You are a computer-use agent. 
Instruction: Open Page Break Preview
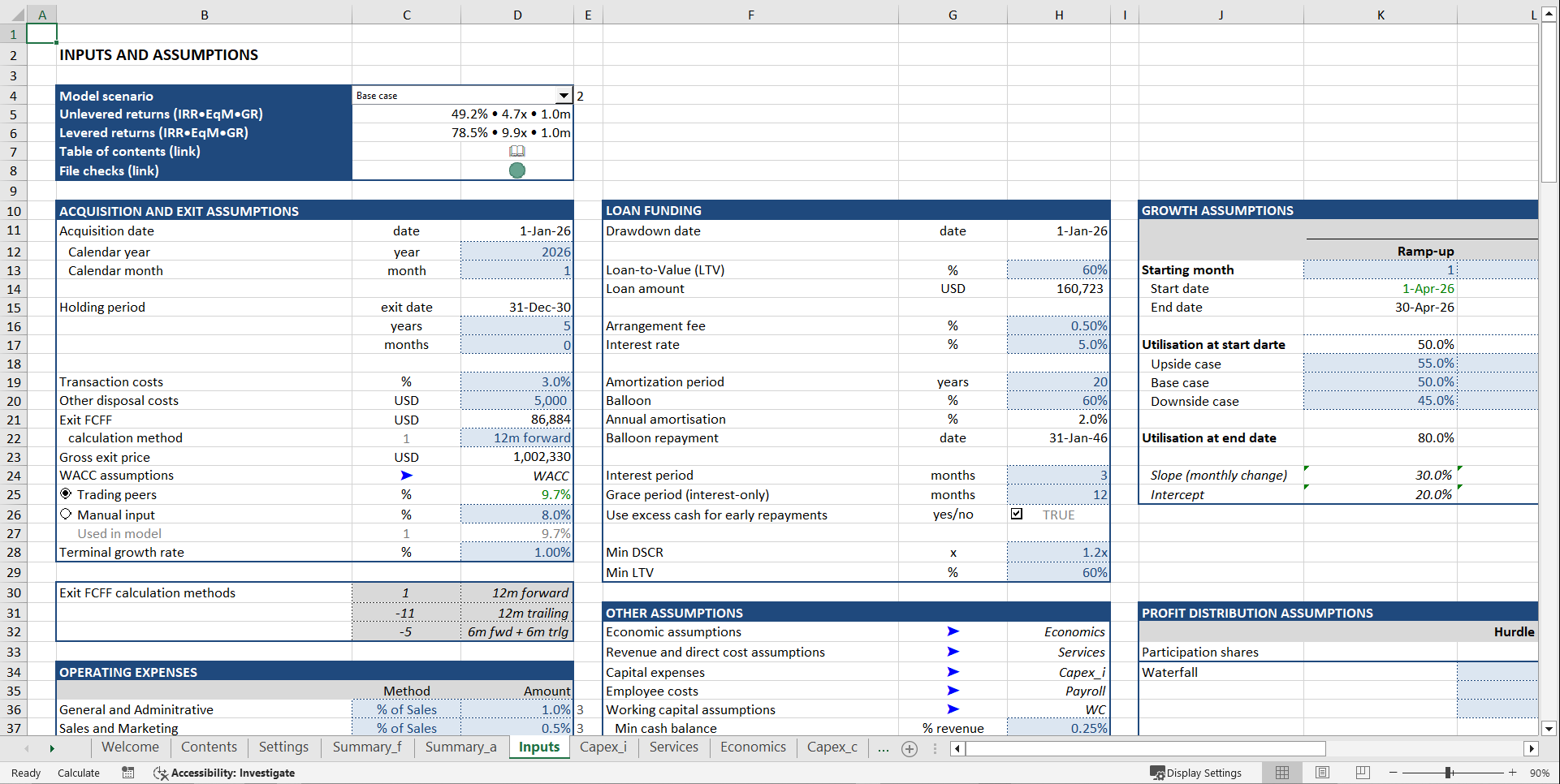(x=1362, y=772)
